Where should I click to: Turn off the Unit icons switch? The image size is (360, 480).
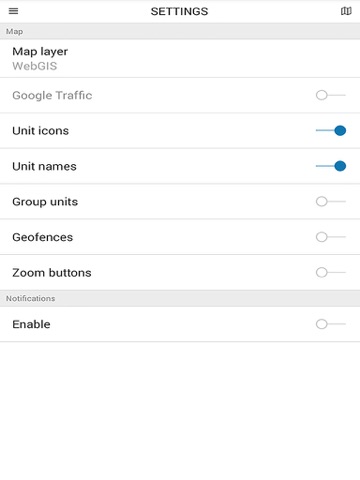[331, 130]
